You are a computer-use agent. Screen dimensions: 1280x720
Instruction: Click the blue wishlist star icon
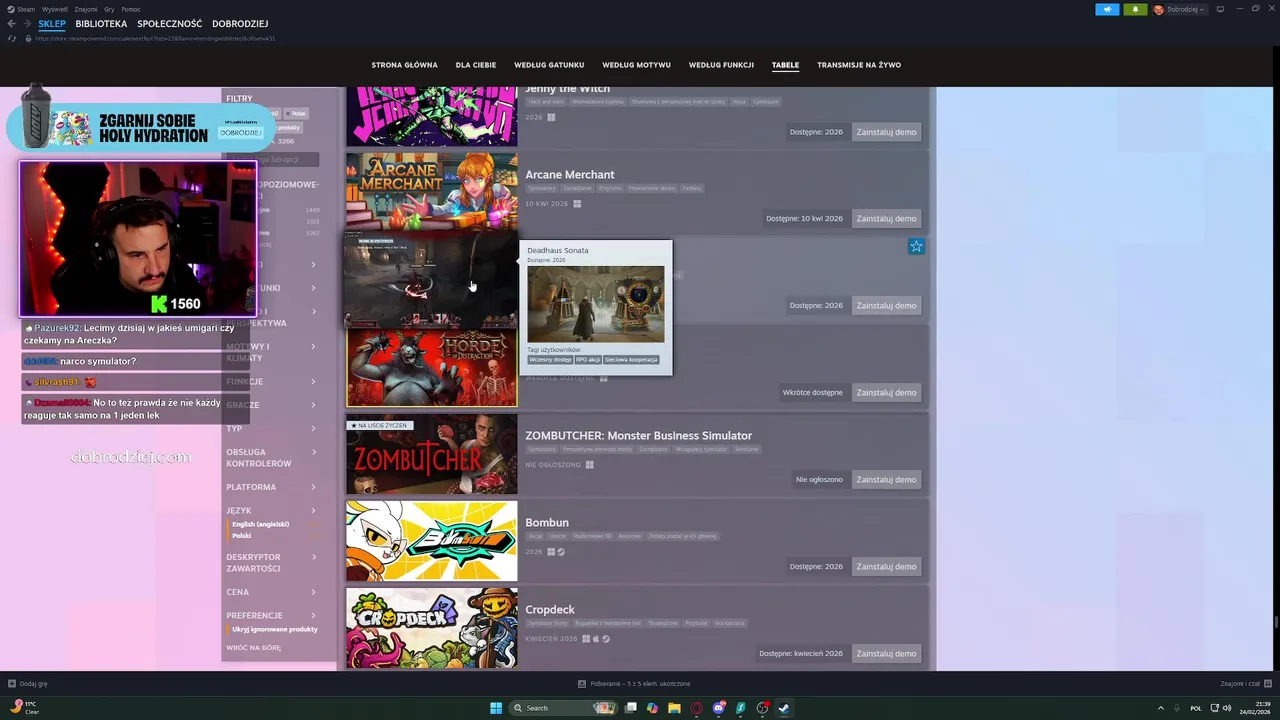point(916,246)
